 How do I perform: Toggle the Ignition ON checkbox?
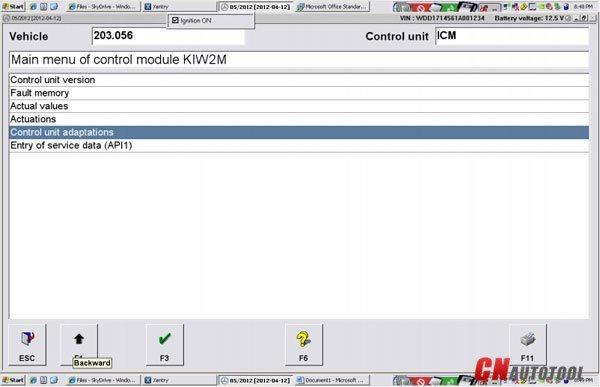[x=175, y=20]
